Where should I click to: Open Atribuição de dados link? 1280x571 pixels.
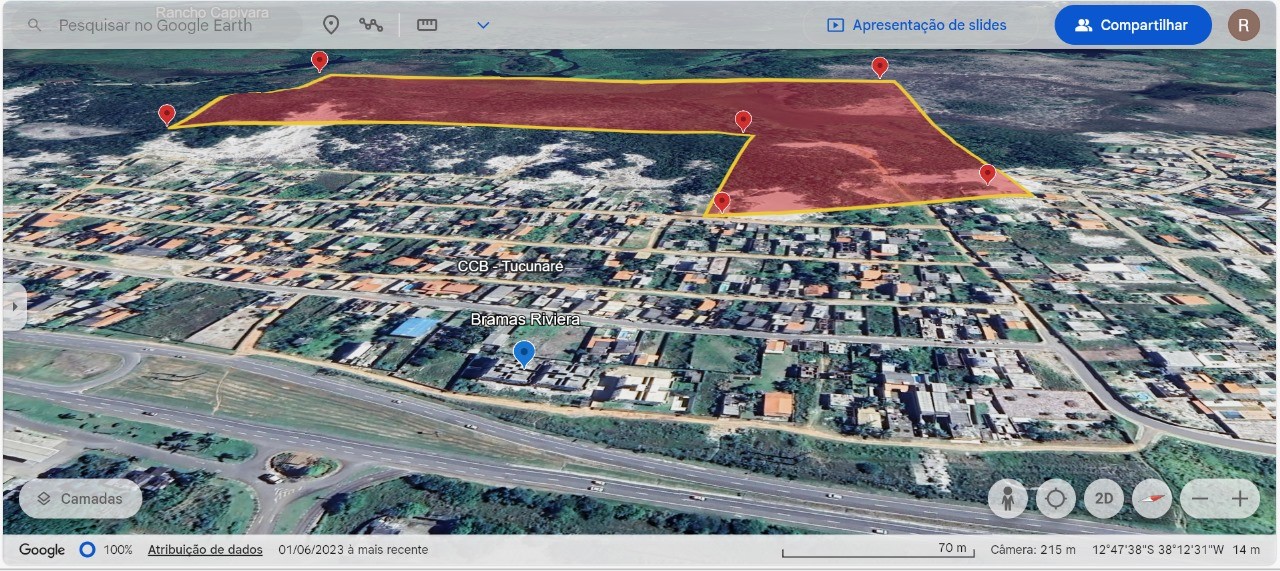tap(205, 550)
